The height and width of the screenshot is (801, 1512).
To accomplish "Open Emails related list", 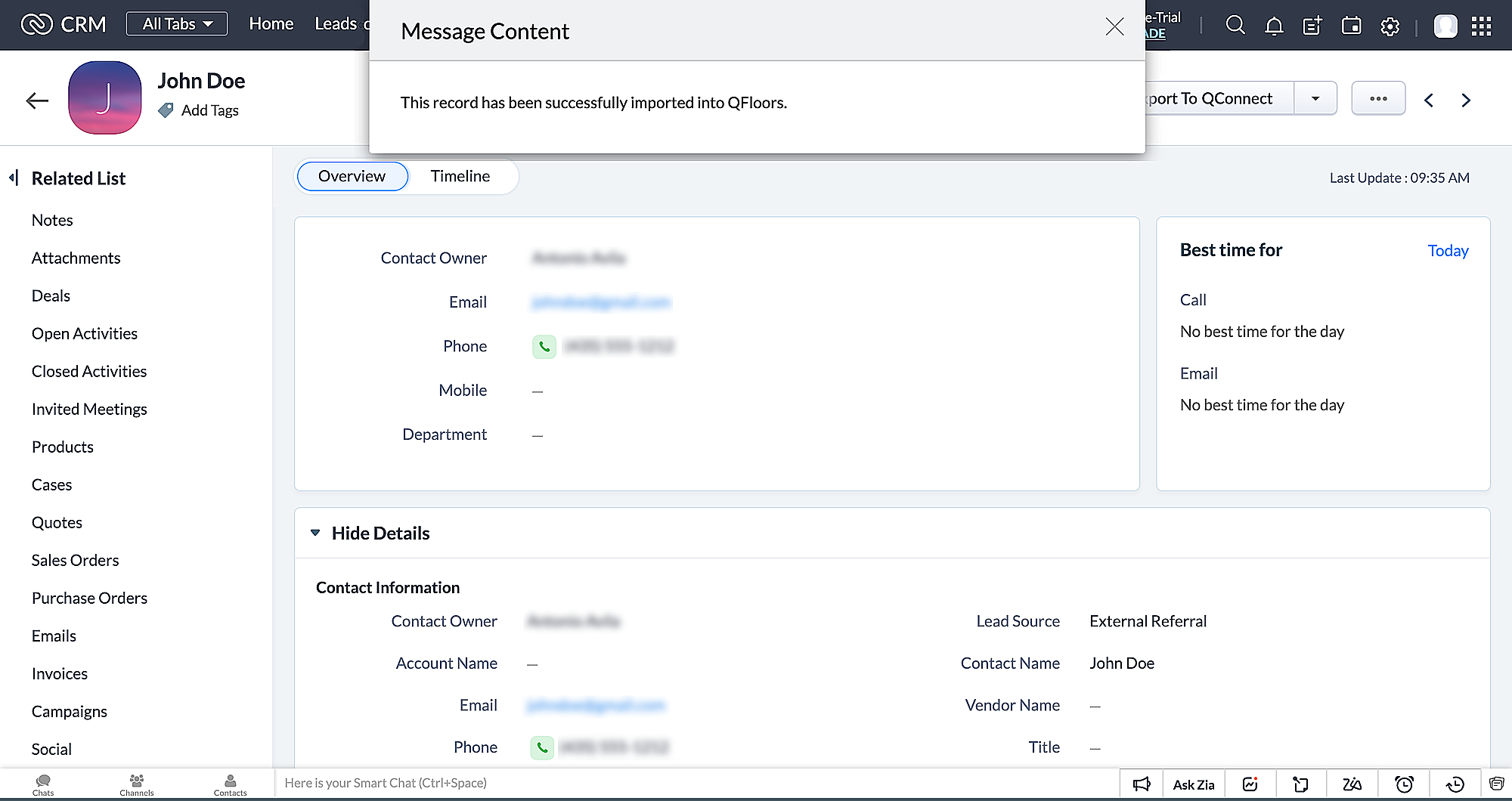I will (x=54, y=636).
